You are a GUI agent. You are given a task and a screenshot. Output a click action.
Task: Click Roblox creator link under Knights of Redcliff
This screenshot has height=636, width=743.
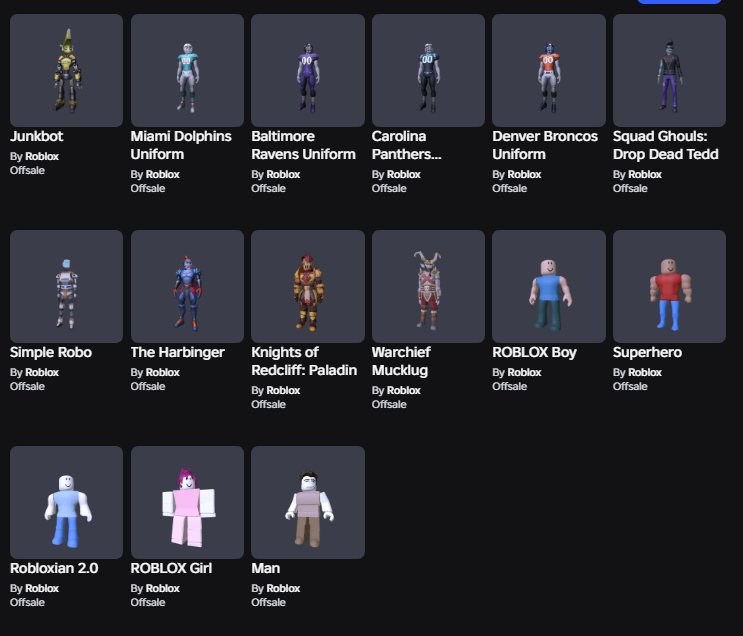(x=283, y=391)
